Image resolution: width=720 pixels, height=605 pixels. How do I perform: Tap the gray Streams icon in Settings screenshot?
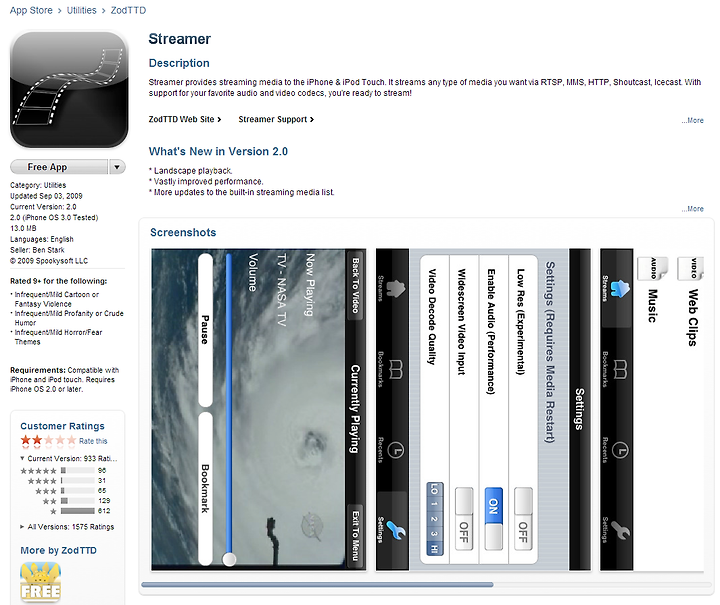[x=395, y=289]
